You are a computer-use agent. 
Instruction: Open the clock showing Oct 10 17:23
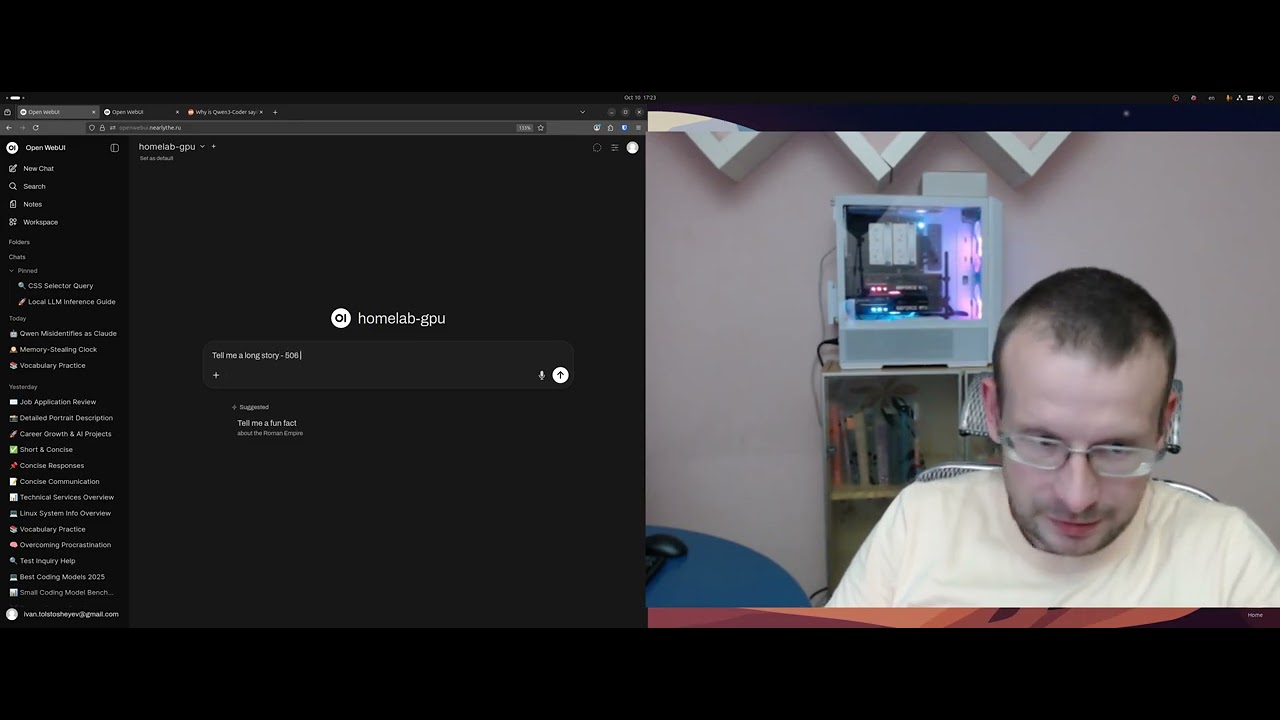[640, 98]
